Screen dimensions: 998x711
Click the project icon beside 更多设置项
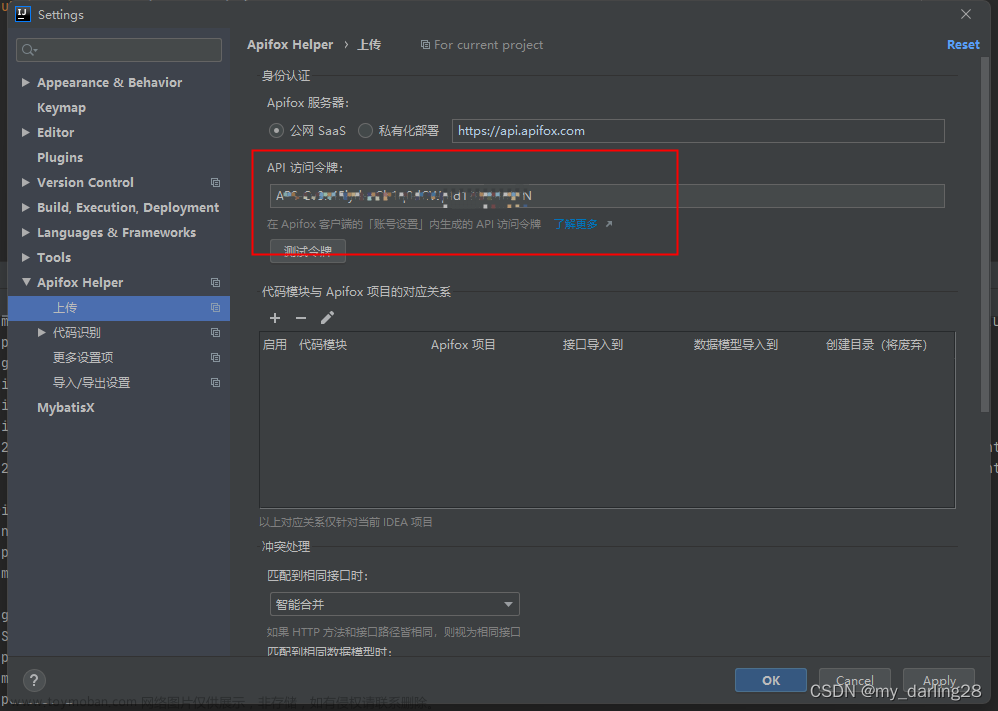click(216, 358)
